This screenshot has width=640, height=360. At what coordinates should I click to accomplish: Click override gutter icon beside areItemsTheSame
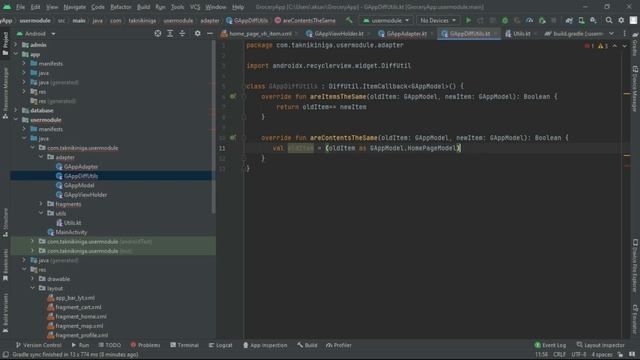(233, 96)
